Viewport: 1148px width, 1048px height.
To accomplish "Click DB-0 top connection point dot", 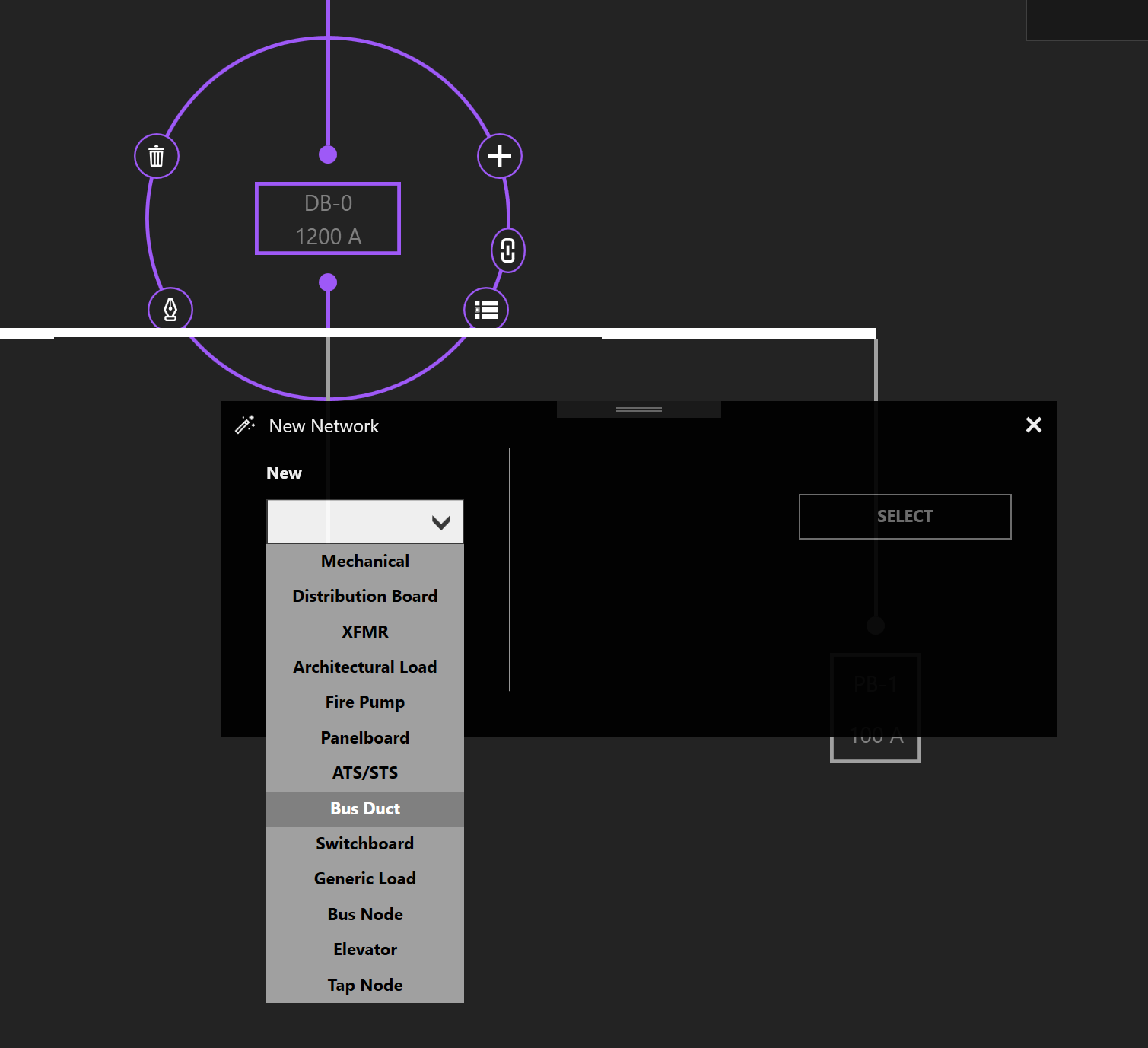I will (x=328, y=155).
